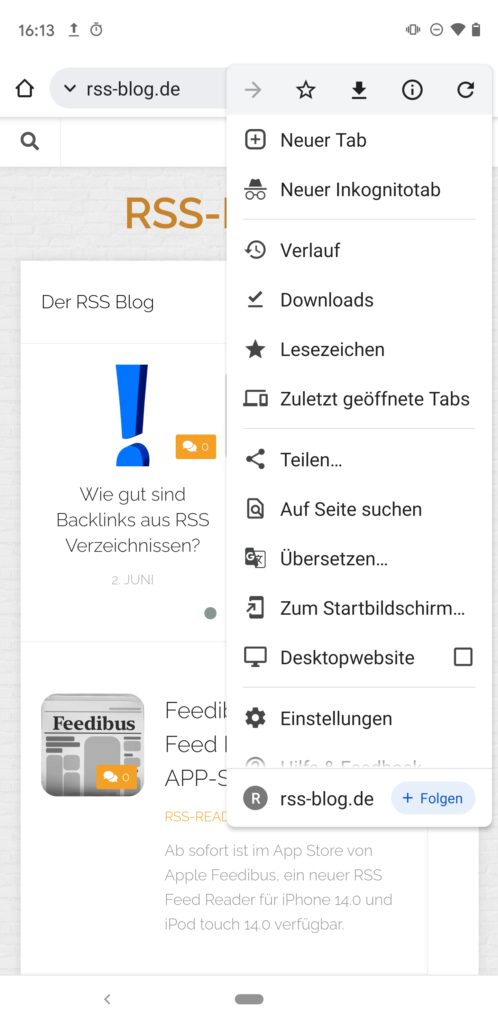Enable the Desktopwebsite checkbox
Viewport: 498px width, 1024px height.
pos(463,657)
